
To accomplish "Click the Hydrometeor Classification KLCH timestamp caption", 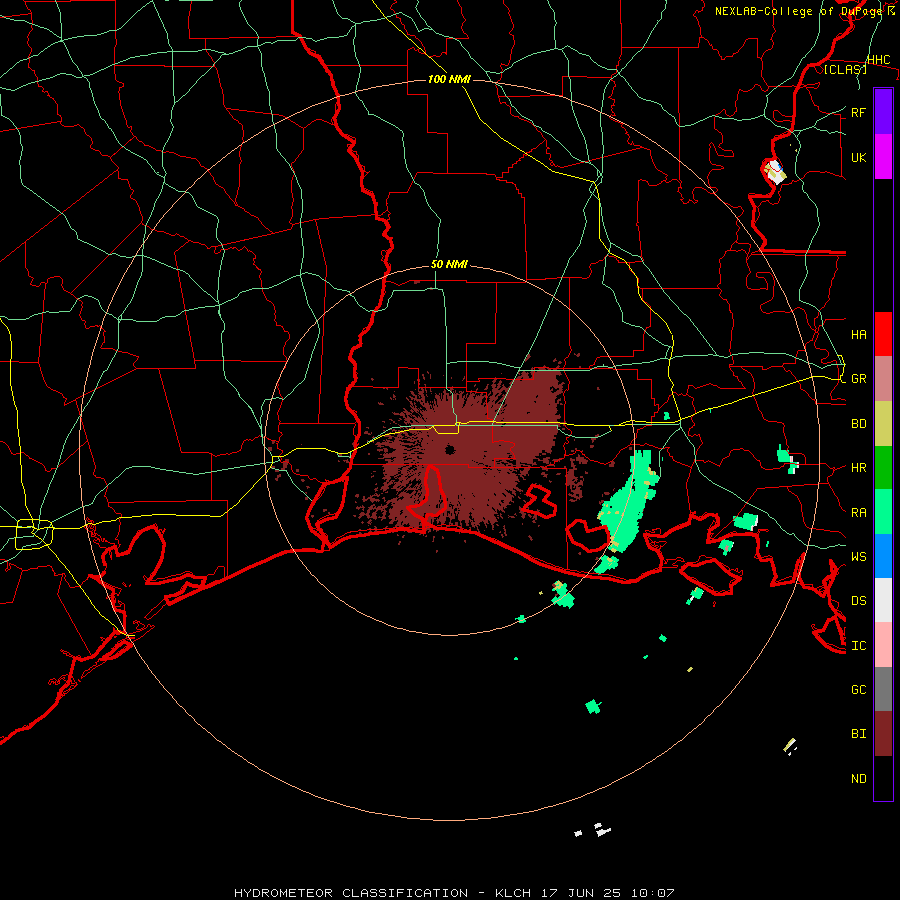I will pyautogui.click(x=454, y=893).
